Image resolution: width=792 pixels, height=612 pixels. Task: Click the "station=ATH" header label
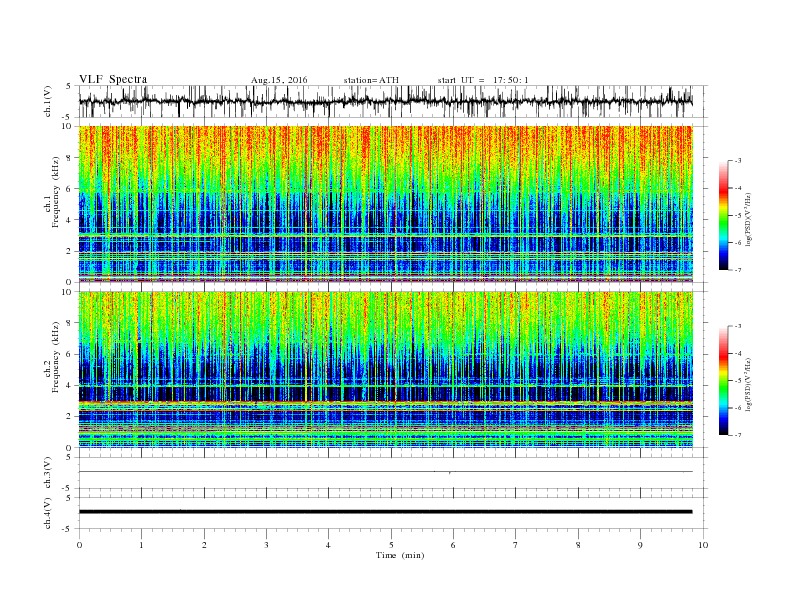(371, 80)
